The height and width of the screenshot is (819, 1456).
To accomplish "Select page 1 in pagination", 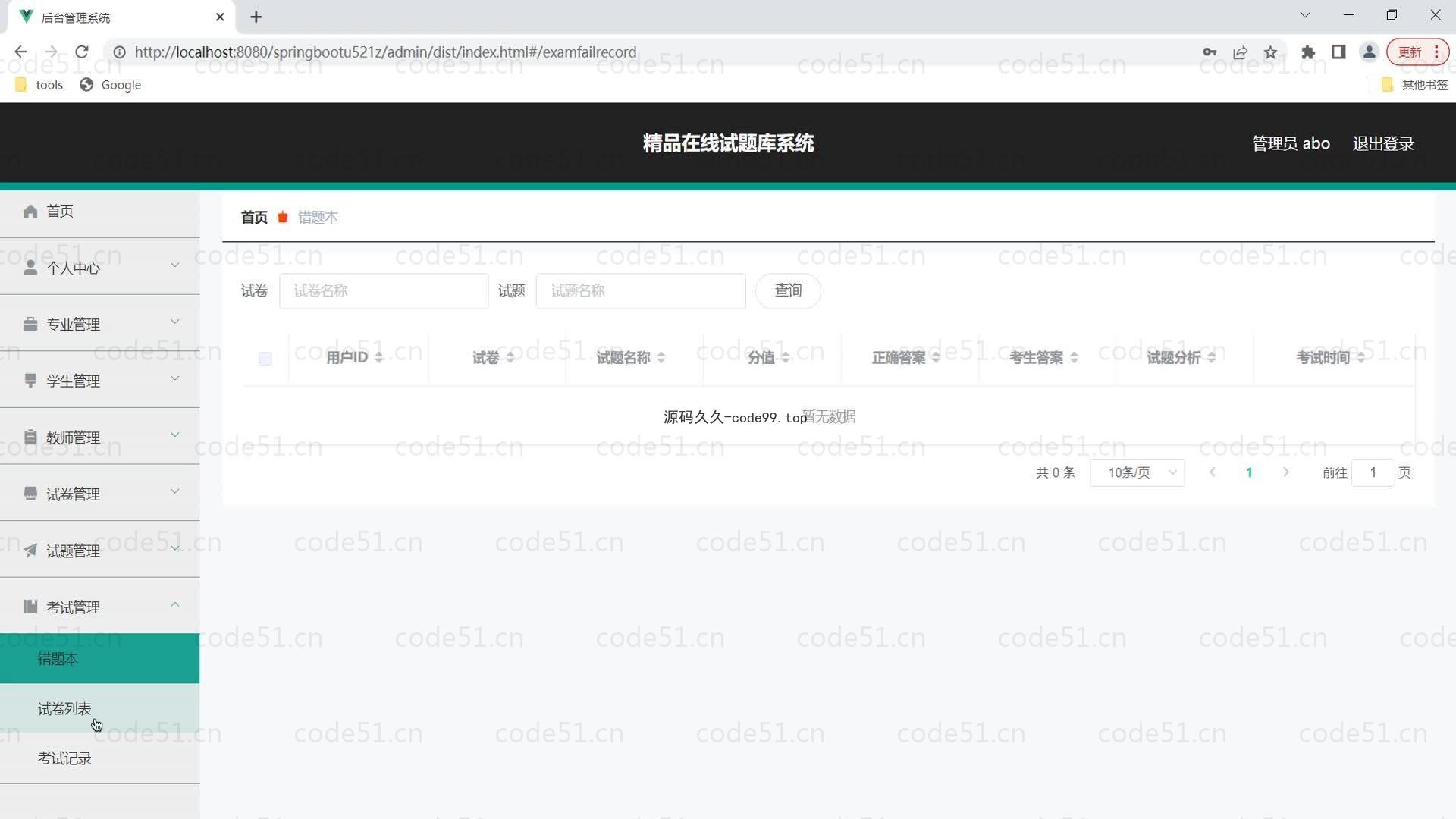I will click(x=1249, y=472).
